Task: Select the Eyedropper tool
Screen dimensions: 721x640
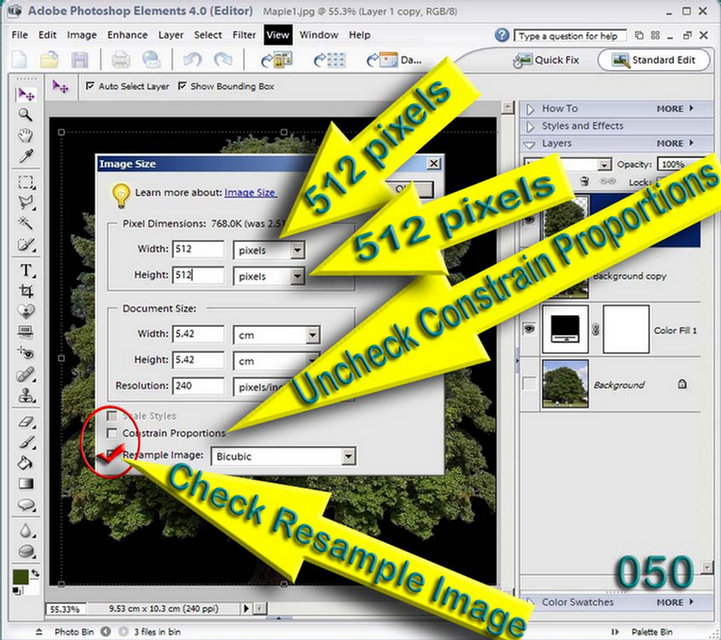Action: [x=25, y=156]
